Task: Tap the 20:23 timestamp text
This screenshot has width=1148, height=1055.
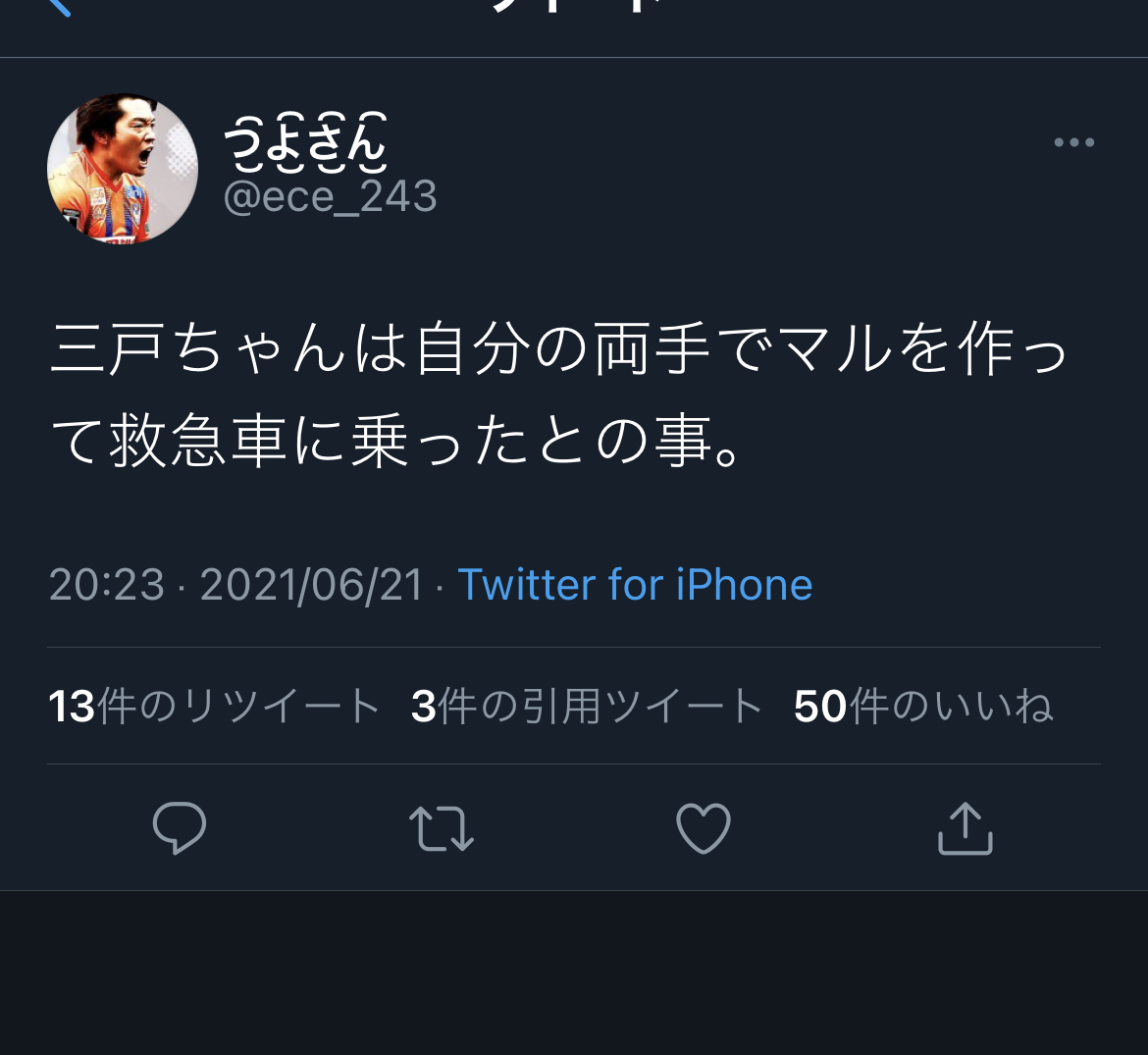Action: pyautogui.click(x=107, y=585)
